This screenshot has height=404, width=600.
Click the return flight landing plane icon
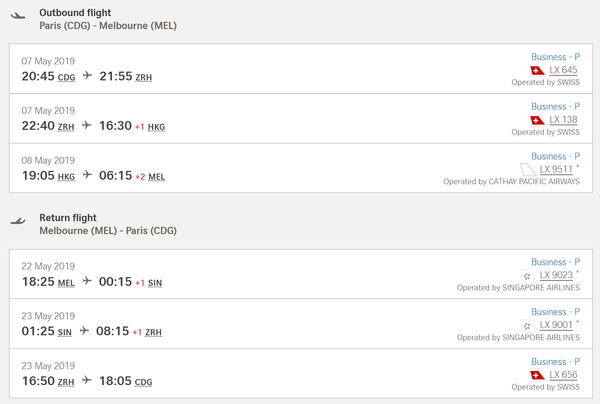pos(18,221)
